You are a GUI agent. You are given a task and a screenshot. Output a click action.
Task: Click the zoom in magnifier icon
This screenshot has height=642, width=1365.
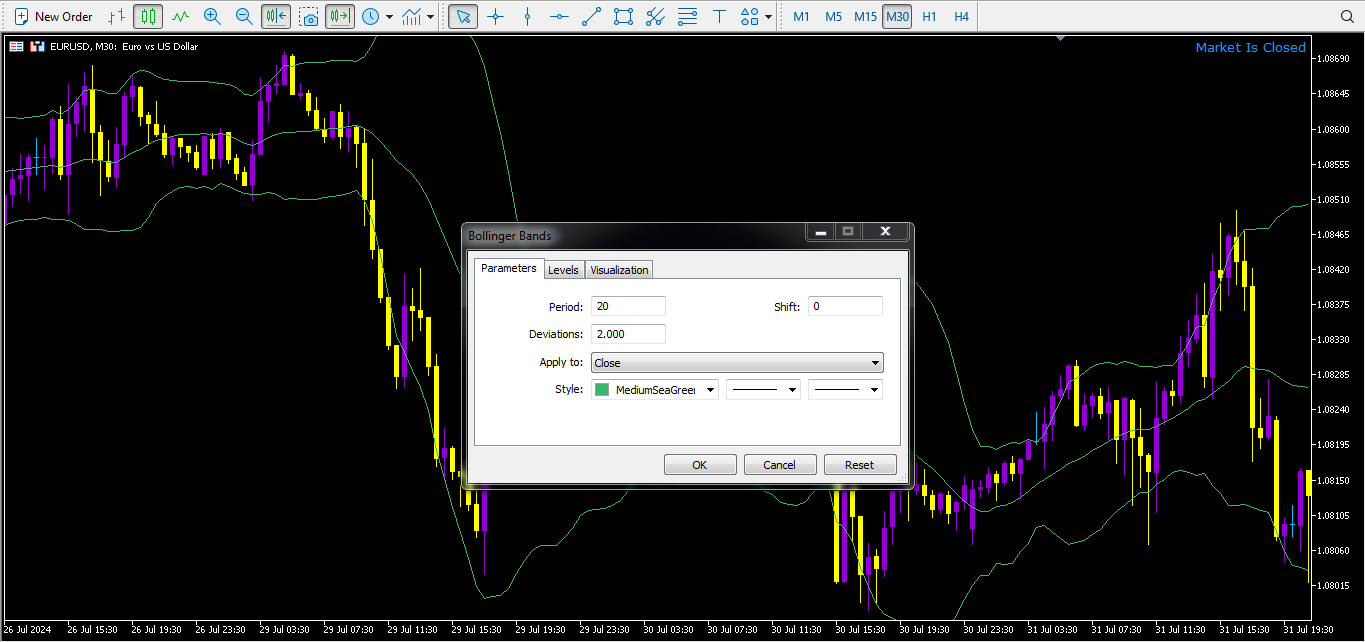212,16
